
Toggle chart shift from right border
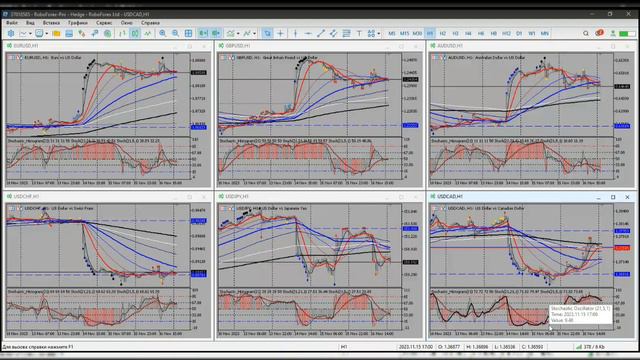(x=216, y=33)
